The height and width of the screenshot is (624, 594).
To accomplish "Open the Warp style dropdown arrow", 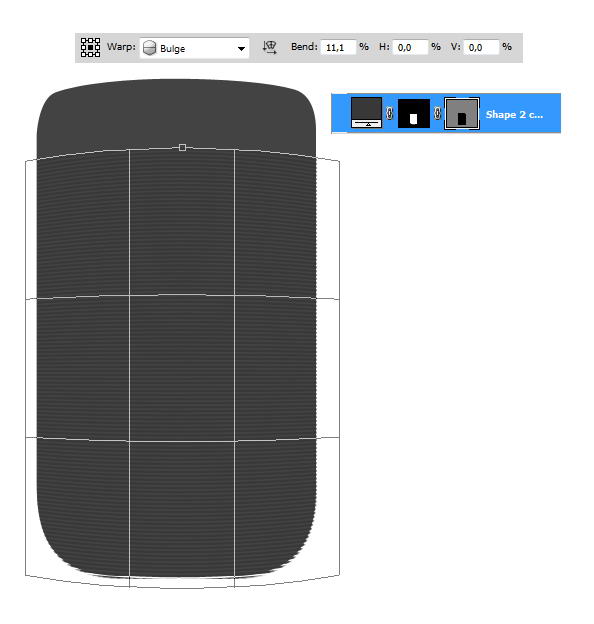I will point(241,49).
